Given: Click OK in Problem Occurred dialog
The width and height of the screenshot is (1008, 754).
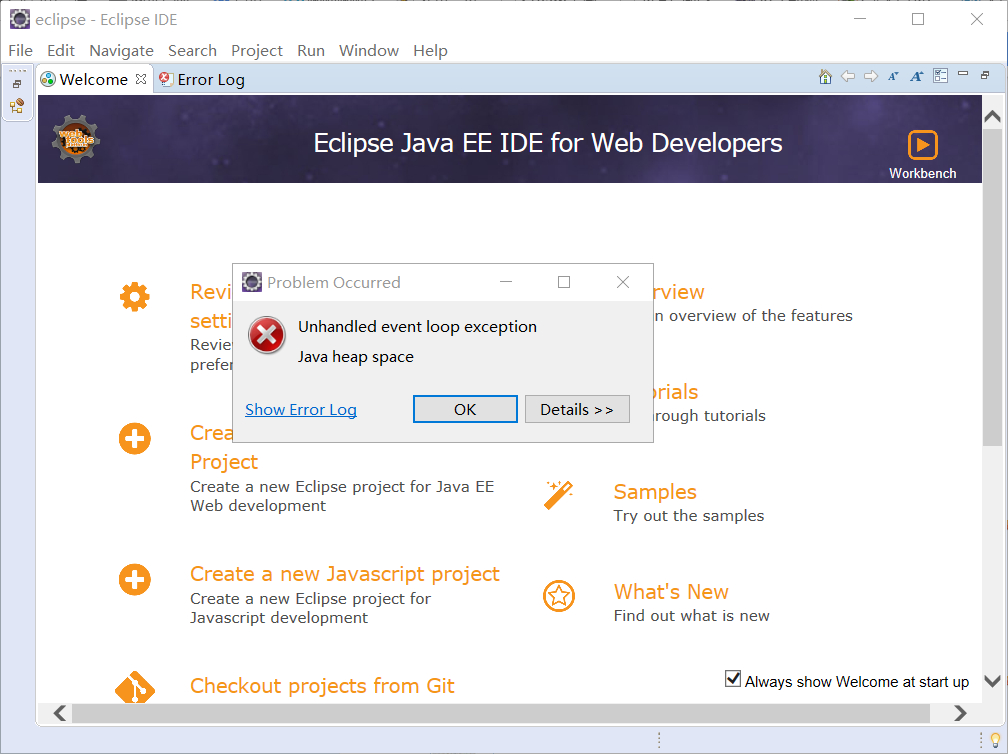Looking at the screenshot, I should coord(465,409).
